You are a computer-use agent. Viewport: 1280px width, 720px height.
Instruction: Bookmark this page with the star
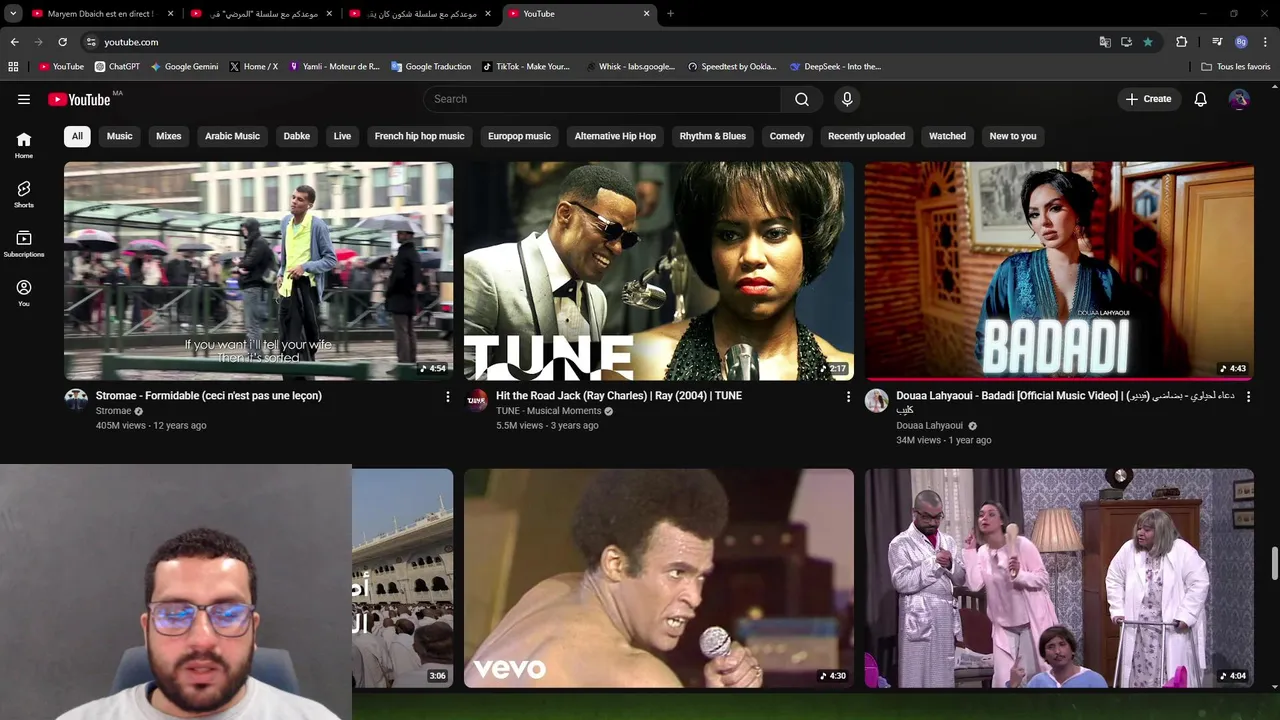point(1148,42)
